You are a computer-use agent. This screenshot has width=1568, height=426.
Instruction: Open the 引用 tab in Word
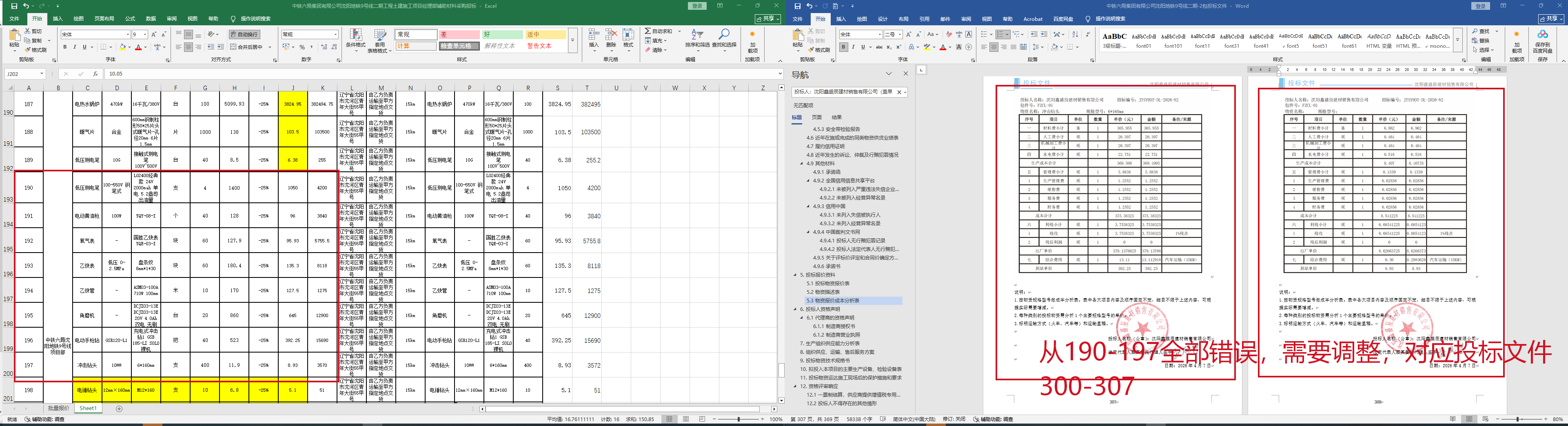[x=924, y=19]
